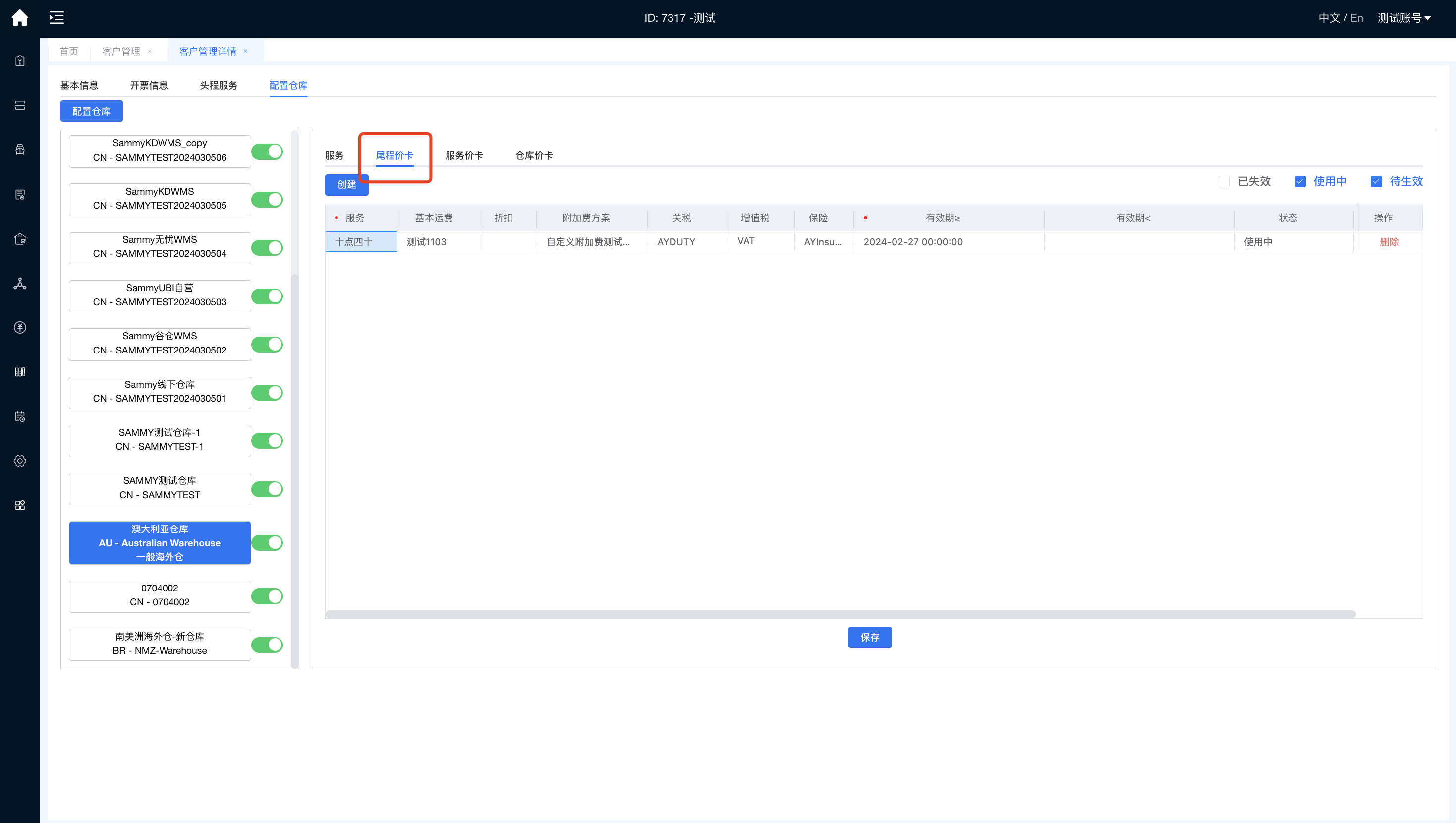Open the apps grid icon in sidebar
The height and width of the screenshot is (823, 1456).
[20, 505]
